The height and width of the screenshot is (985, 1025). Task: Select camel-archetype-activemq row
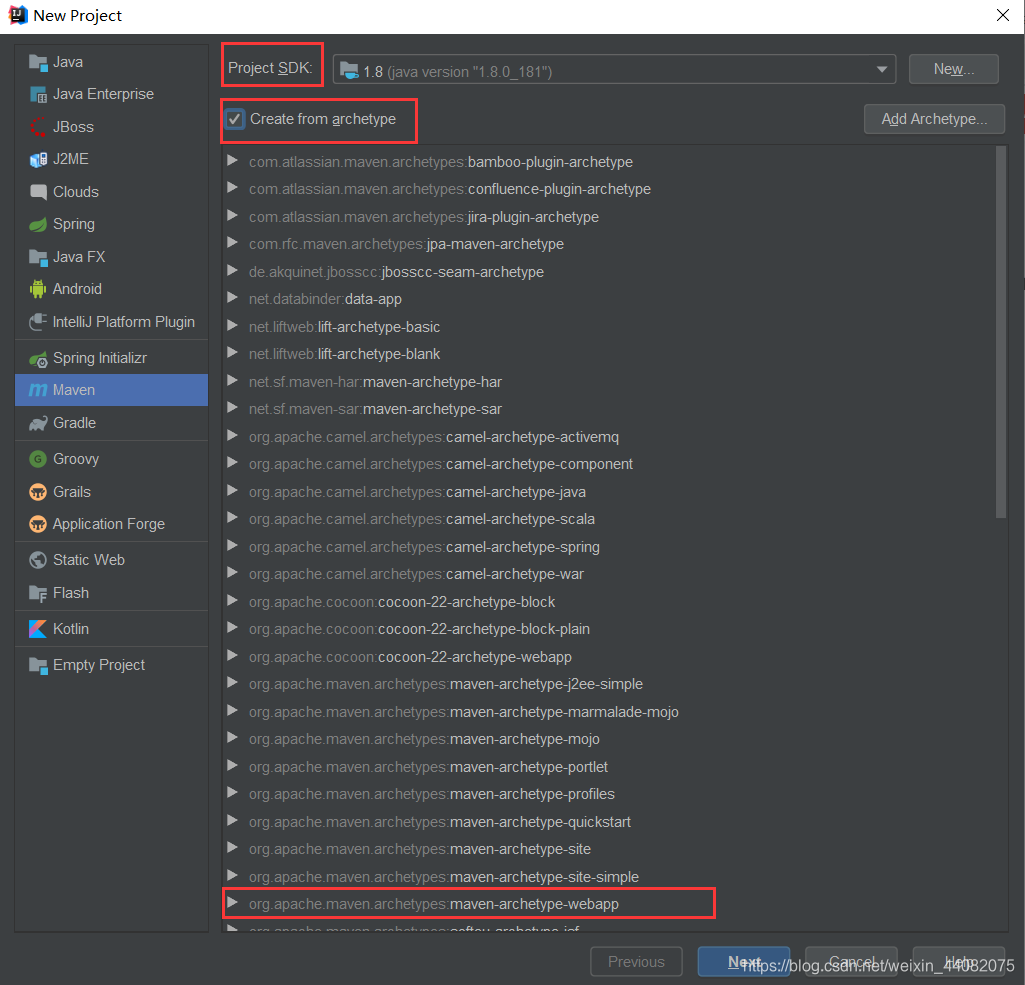608,437
